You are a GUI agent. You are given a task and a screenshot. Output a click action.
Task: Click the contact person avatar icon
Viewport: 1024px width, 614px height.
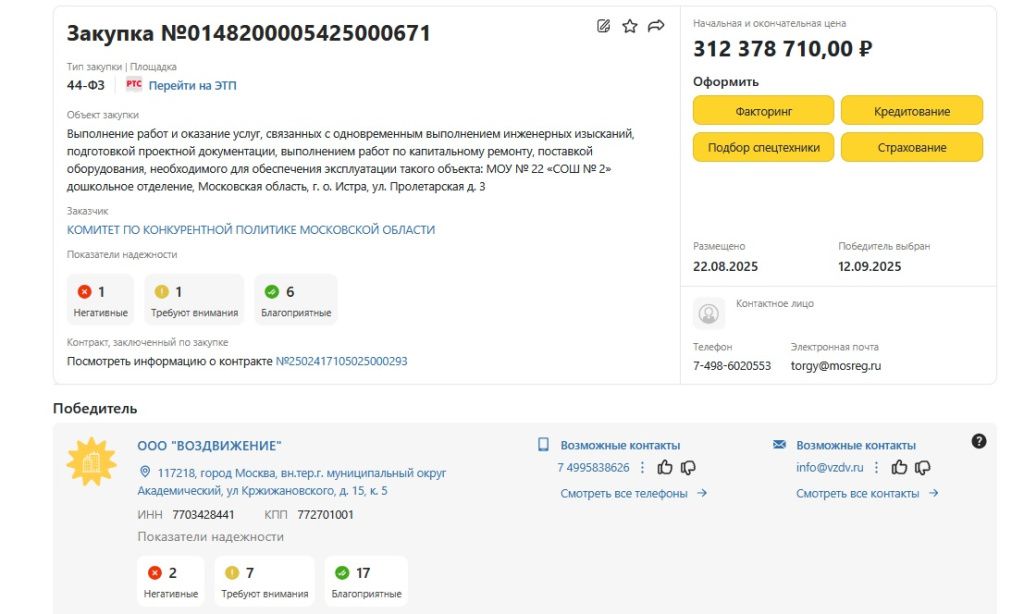pyautogui.click(x=709, y=313)
